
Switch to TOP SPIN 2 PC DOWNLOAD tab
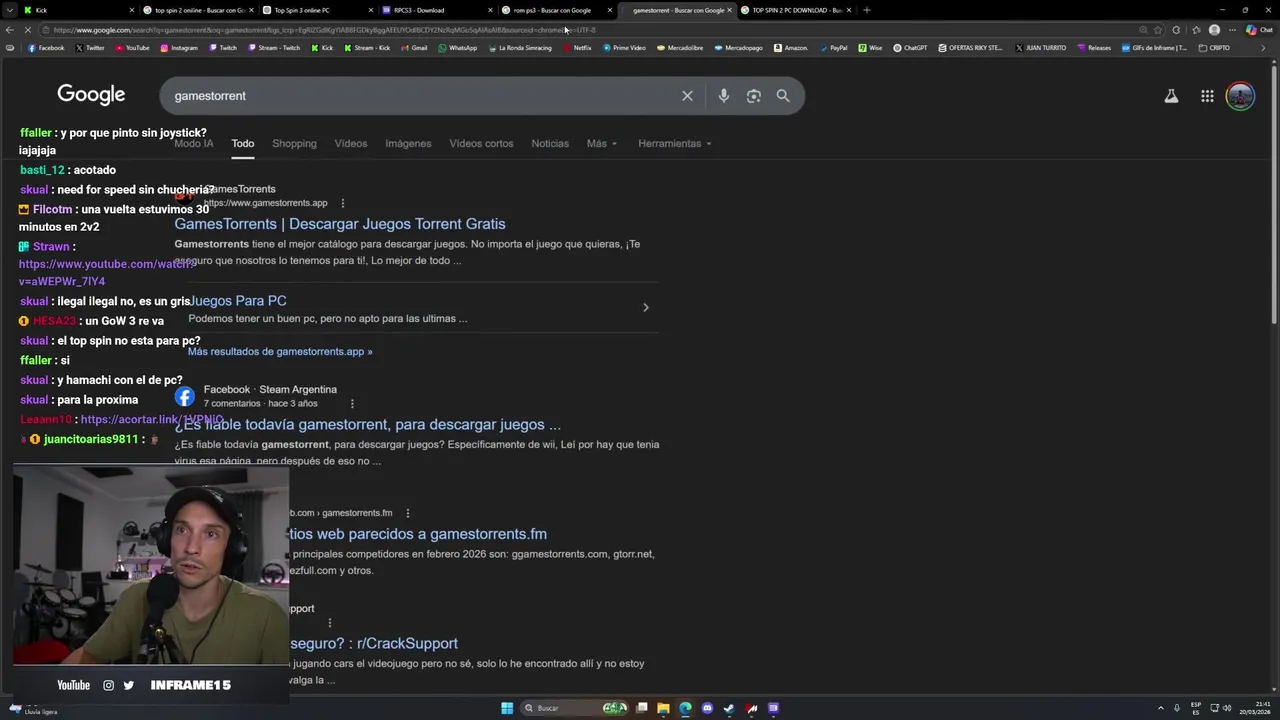(x=795, y=10)
